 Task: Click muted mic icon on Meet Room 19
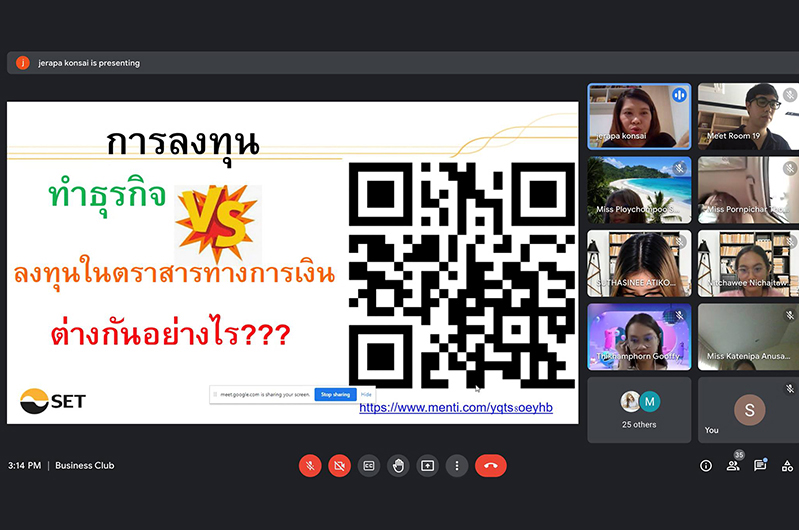[x=789, y=95]
